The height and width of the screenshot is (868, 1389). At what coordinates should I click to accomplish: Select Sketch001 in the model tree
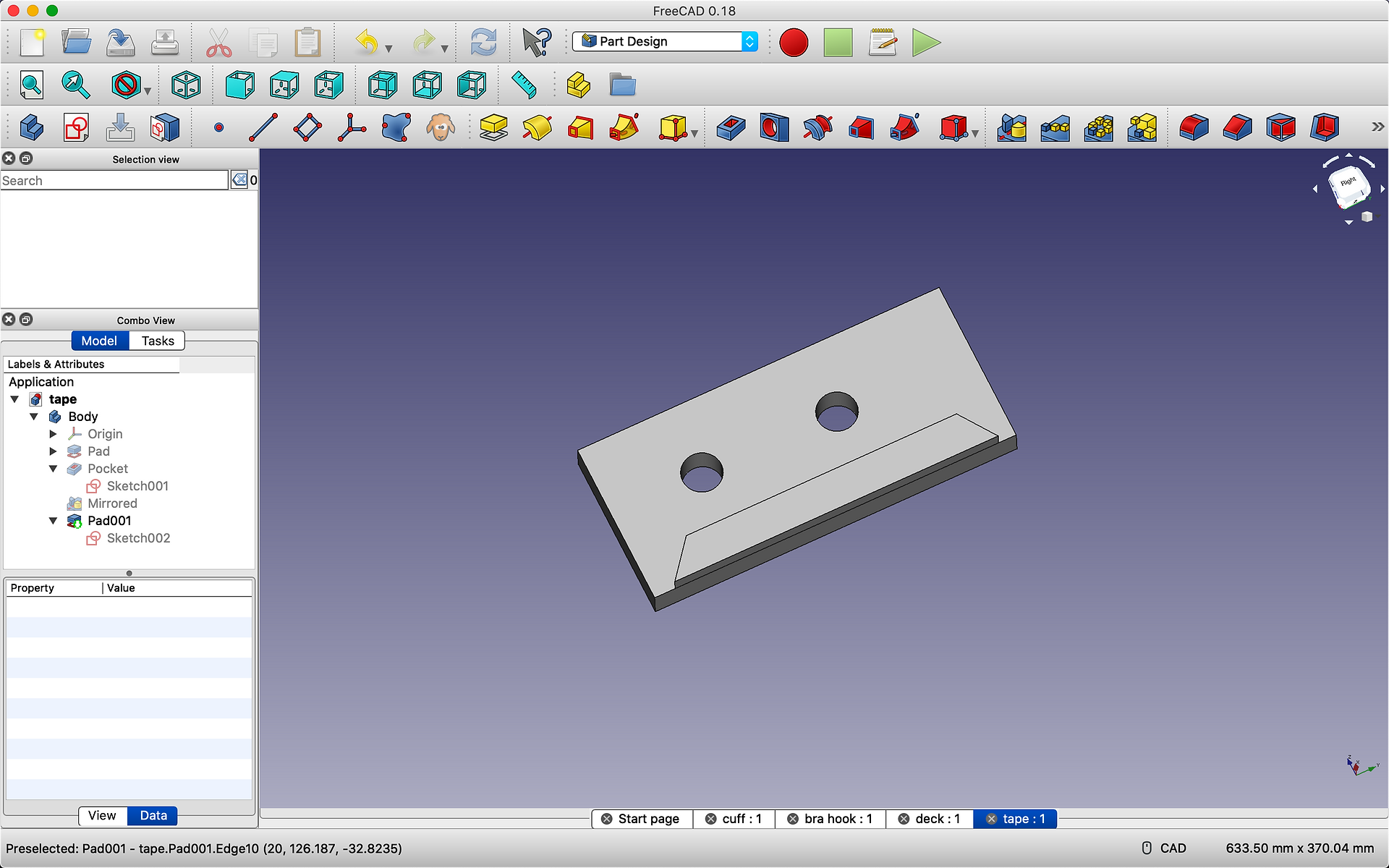click(137, 486)
